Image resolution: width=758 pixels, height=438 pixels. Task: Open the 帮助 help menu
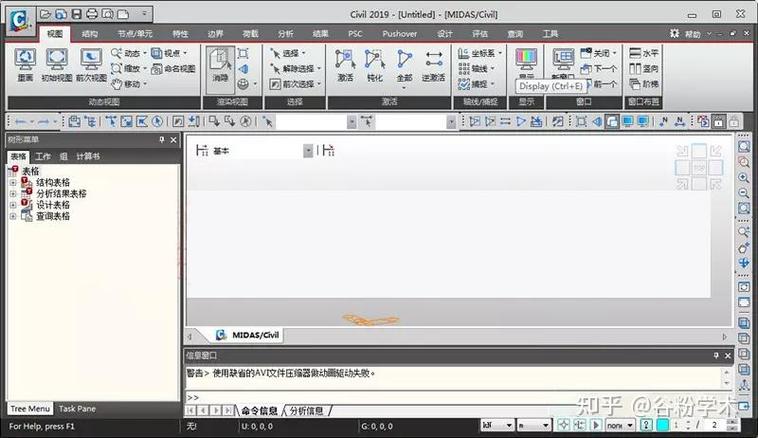(x=692, y=34)
